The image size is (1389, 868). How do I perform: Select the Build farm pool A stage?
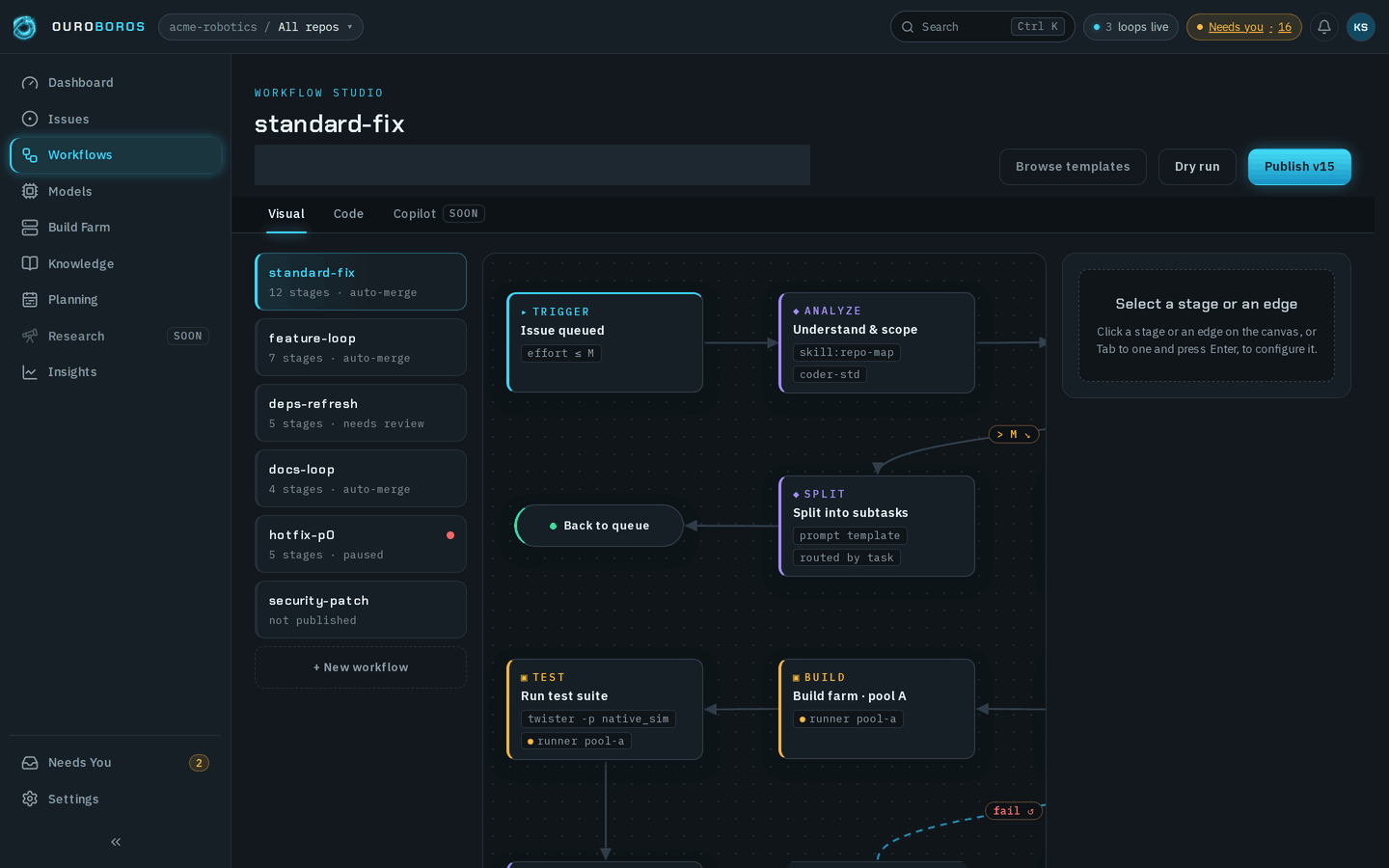click(877, 709)
